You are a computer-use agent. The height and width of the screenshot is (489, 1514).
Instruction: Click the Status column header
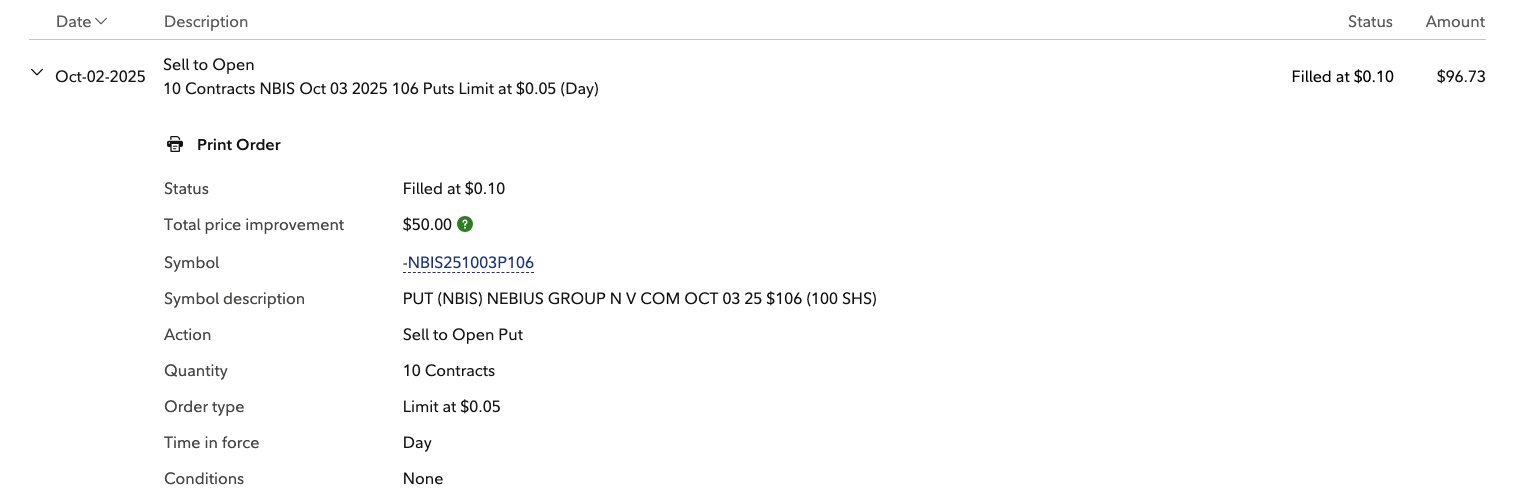point(1370,21)
